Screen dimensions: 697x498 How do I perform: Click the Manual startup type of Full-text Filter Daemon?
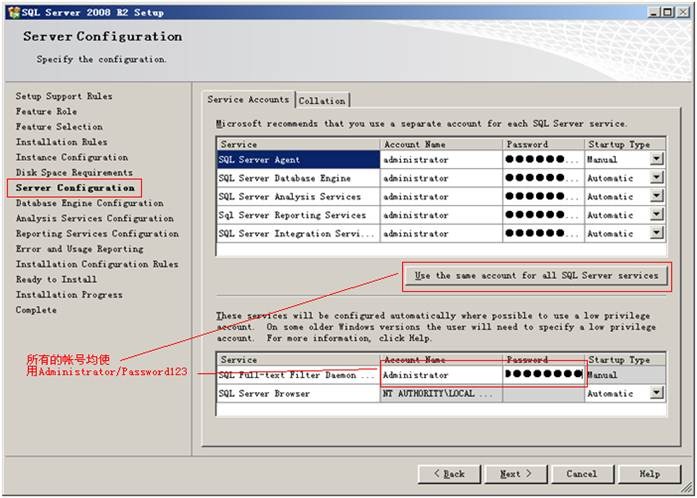(x=625, y=375)
